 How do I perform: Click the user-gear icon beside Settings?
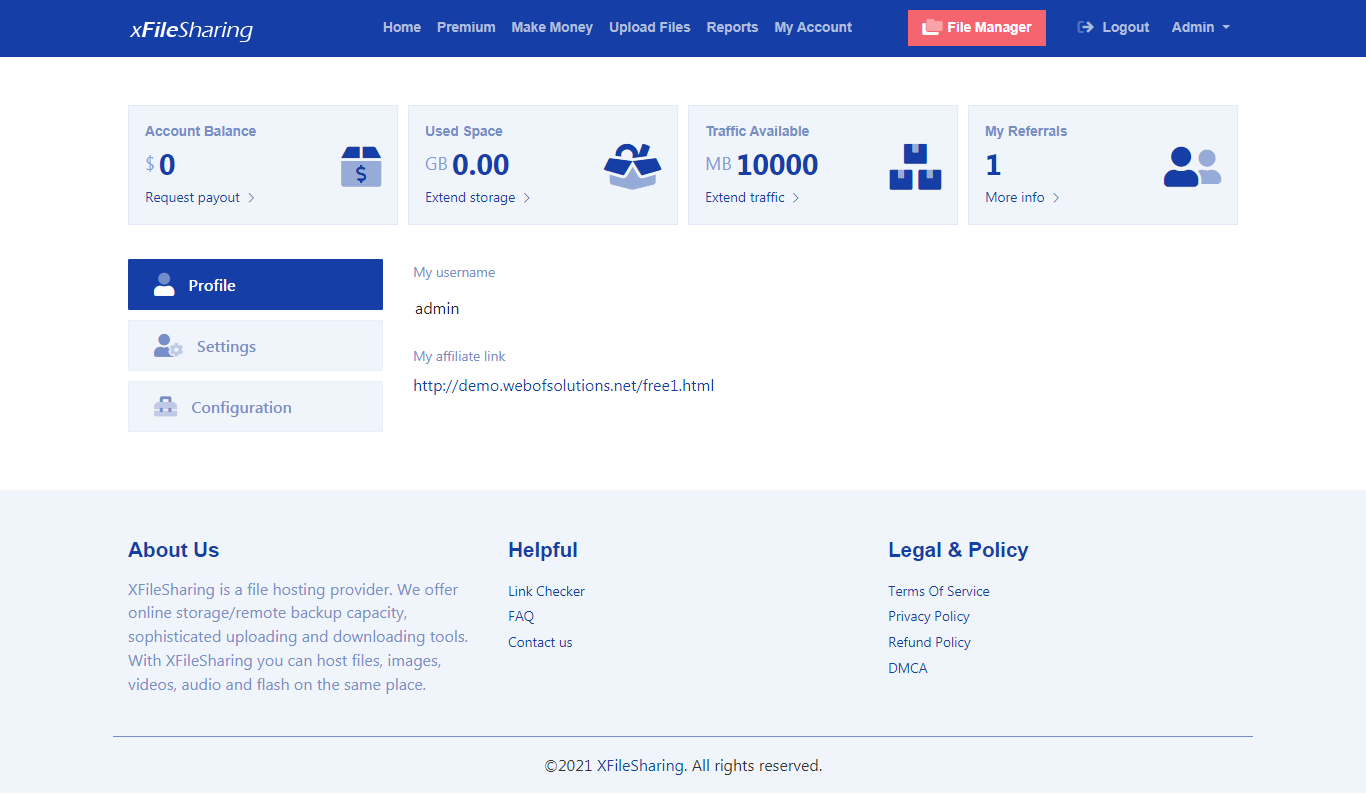pyautogui.click(x=168, y=346)
